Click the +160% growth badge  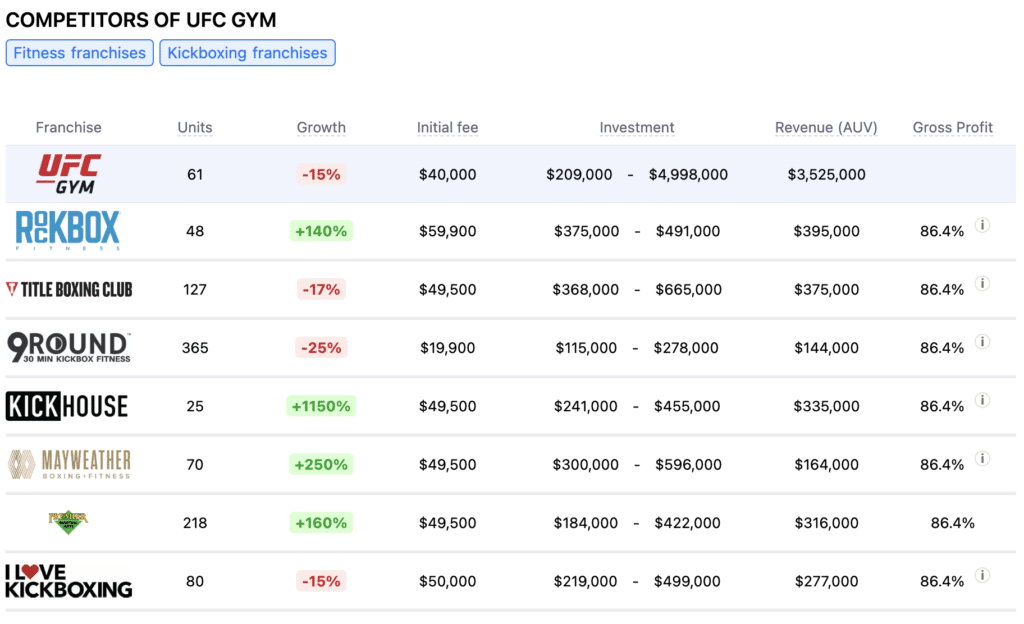click(x=321, y=523)
